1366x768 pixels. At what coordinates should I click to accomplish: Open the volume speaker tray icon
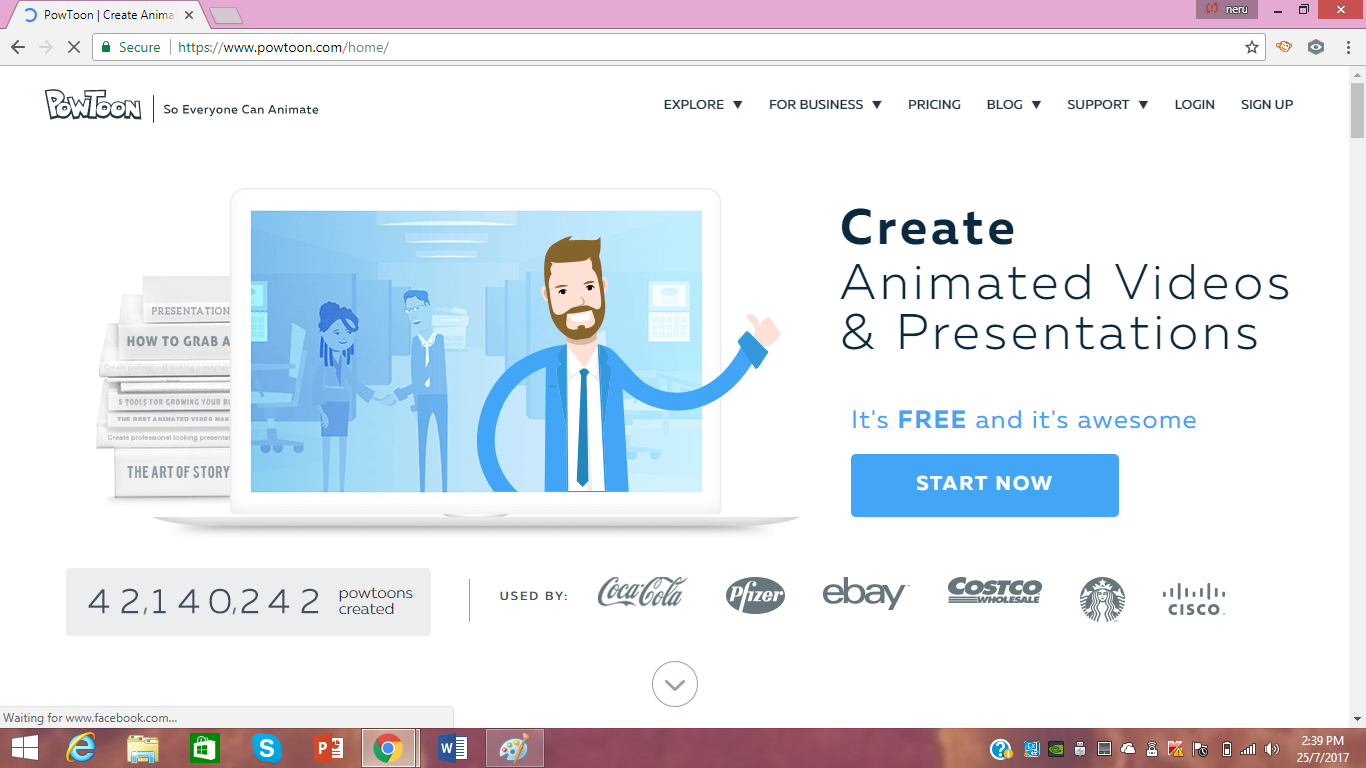click(1271, 748)
